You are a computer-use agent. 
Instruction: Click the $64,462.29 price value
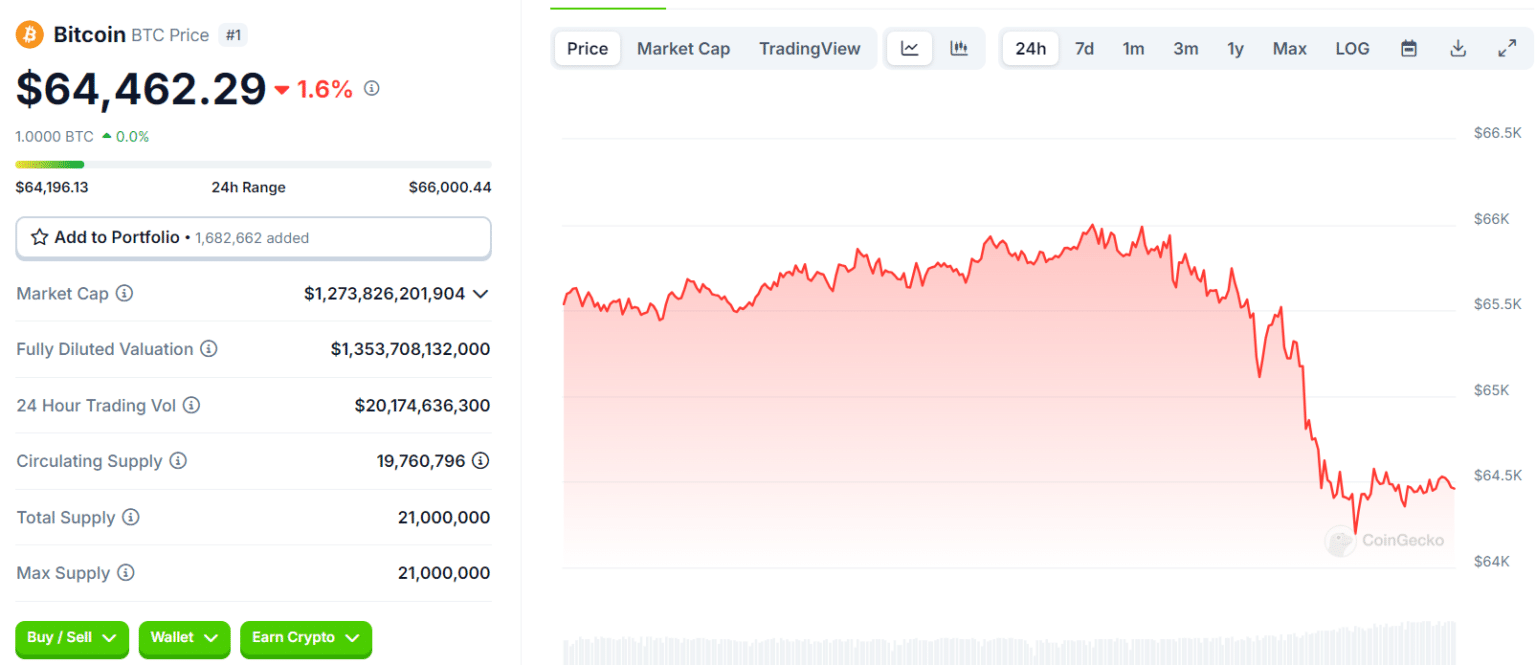[141, 89]
